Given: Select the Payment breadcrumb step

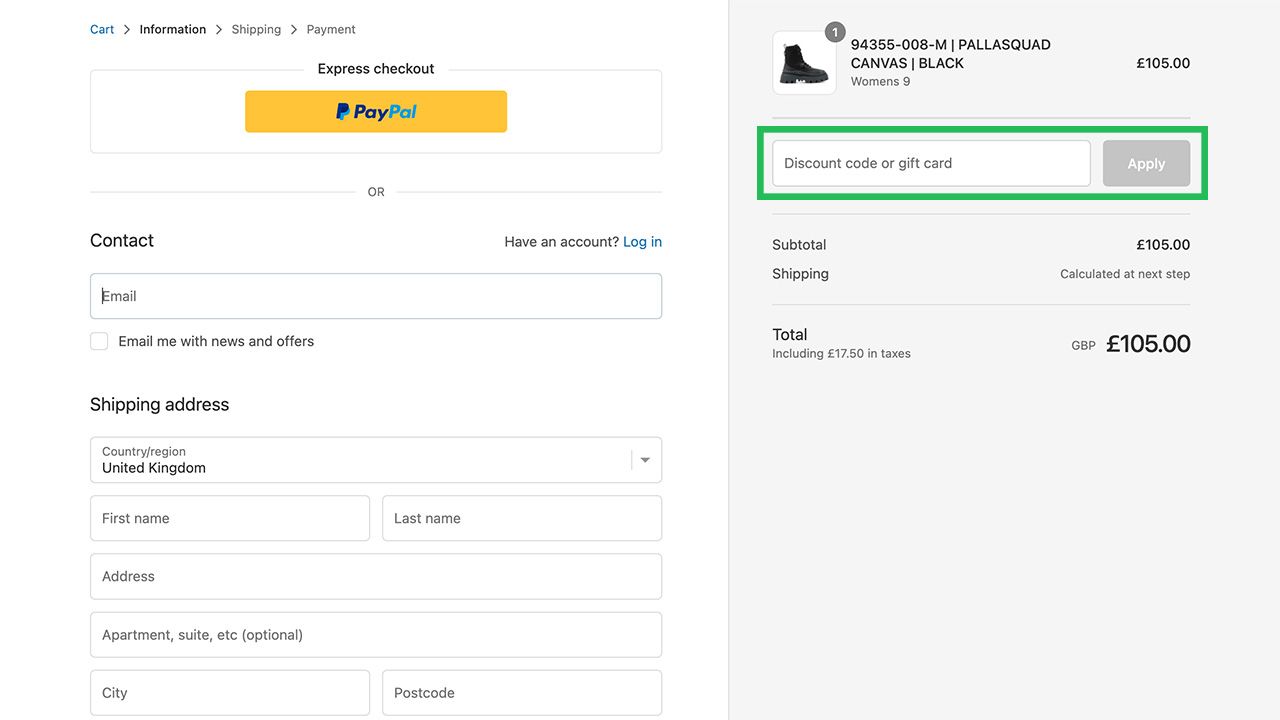Looking at the screenshot, I should (331, 30).
